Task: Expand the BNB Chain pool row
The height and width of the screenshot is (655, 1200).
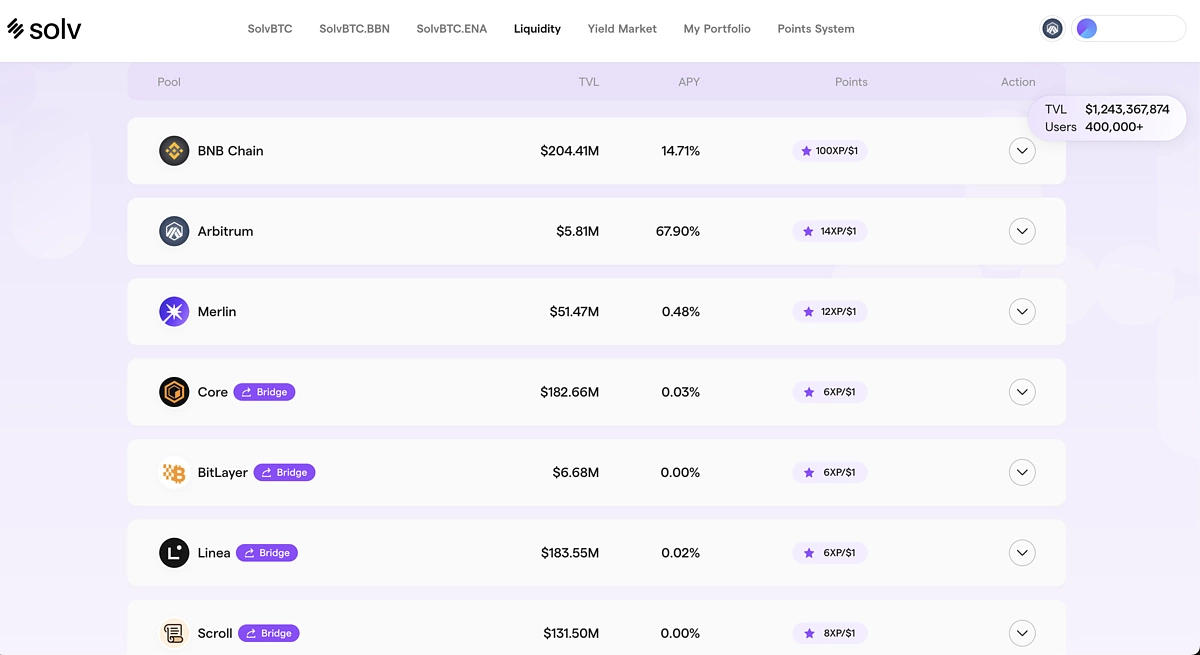Action: point(1022,151)
